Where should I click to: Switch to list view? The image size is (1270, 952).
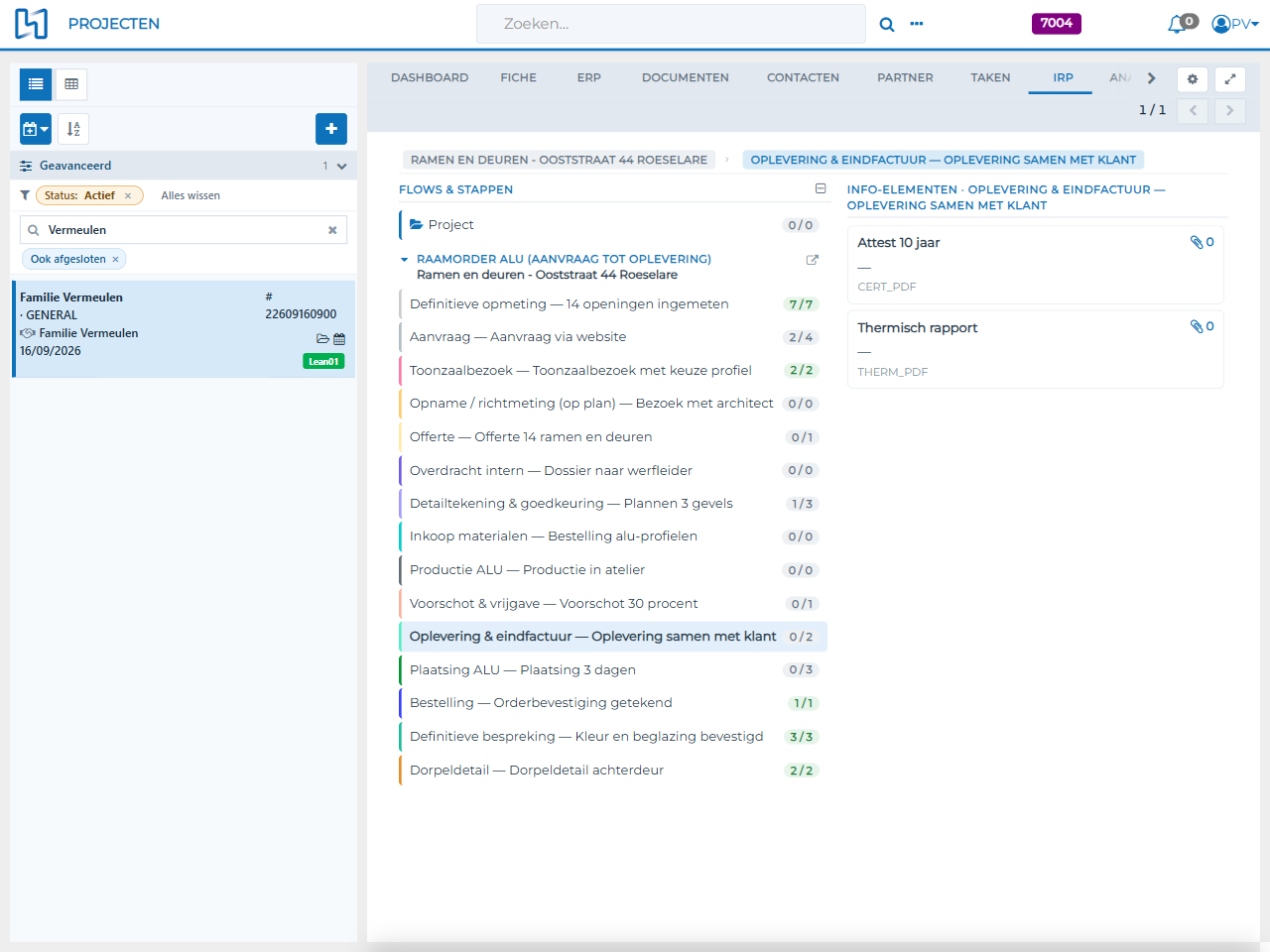tap(36, 84)
